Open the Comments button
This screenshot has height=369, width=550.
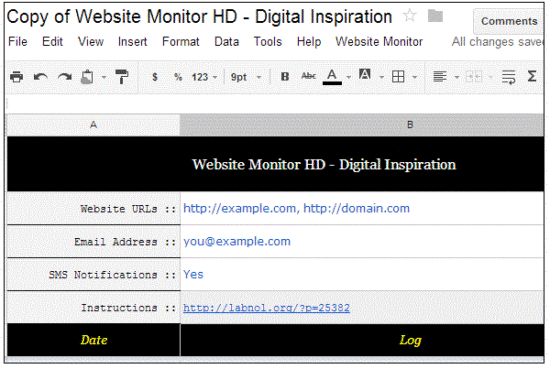point(509,21)
